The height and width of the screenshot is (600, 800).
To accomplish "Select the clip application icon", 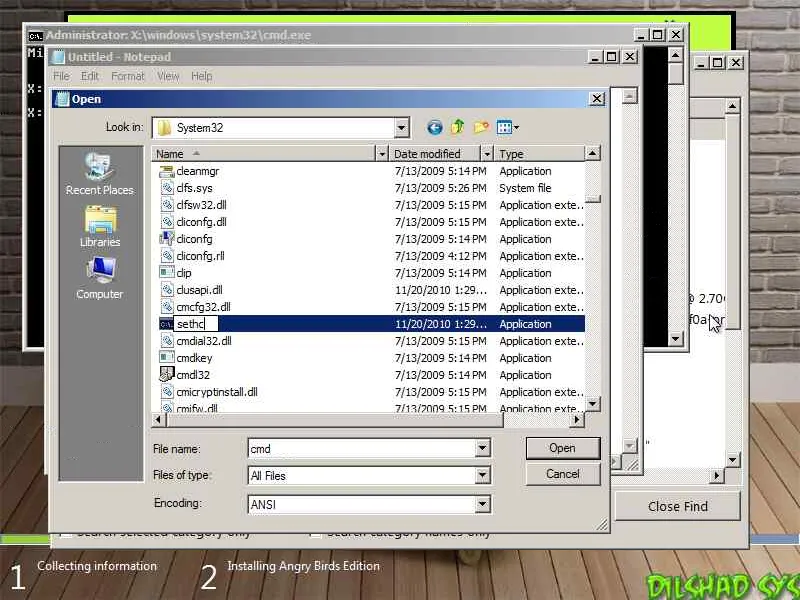I will click(x=166, y=272).
